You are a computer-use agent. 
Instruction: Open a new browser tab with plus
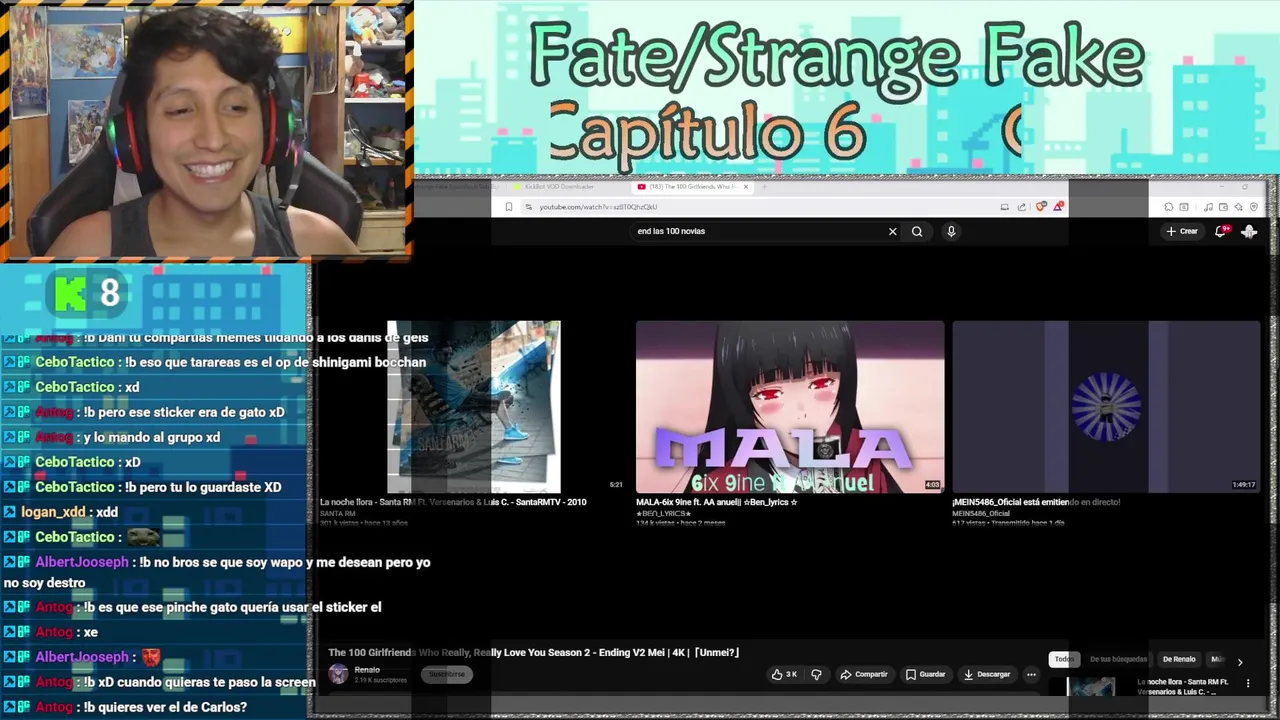coord(764,187)
